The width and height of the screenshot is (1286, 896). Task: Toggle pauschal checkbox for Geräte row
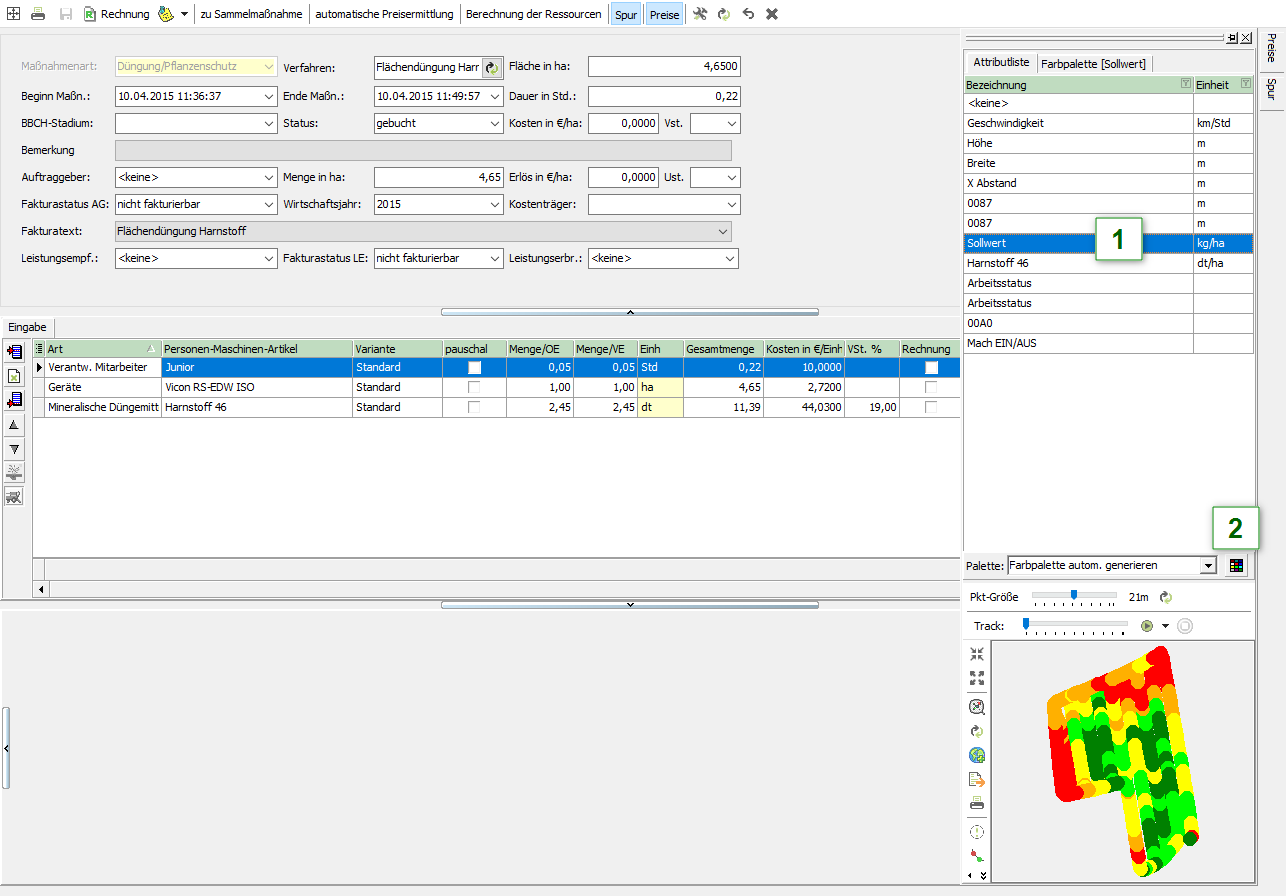[474, 388]
